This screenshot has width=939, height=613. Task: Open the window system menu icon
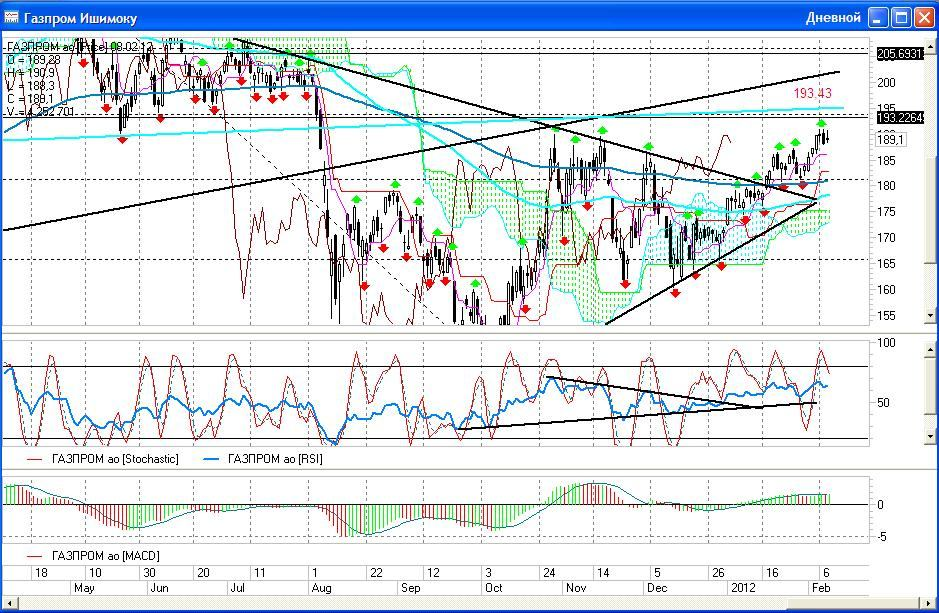11,17
